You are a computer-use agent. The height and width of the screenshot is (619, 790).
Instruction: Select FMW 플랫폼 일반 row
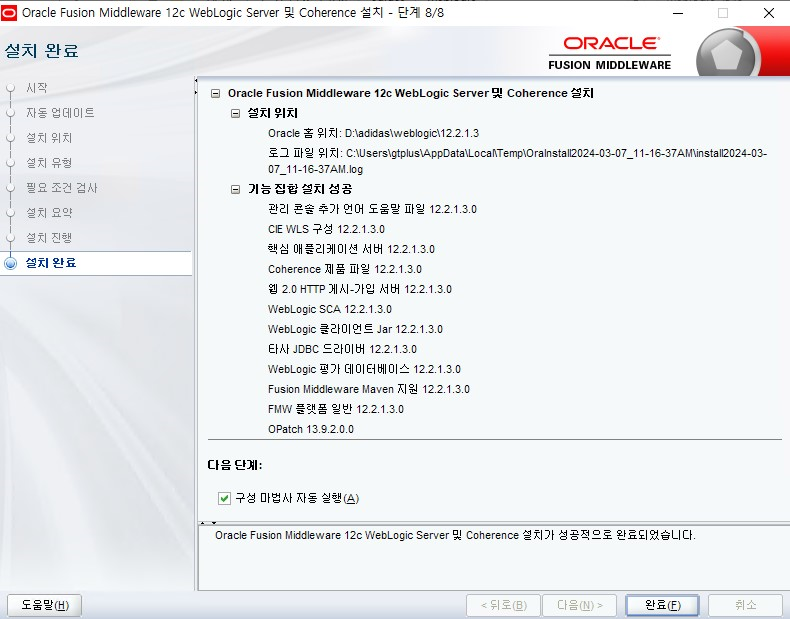(x=336, y=409)
